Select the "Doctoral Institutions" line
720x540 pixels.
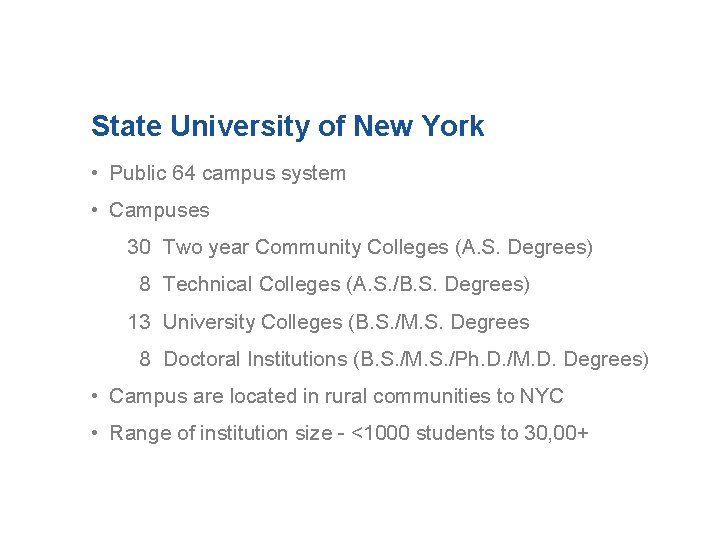click(254, 359)
